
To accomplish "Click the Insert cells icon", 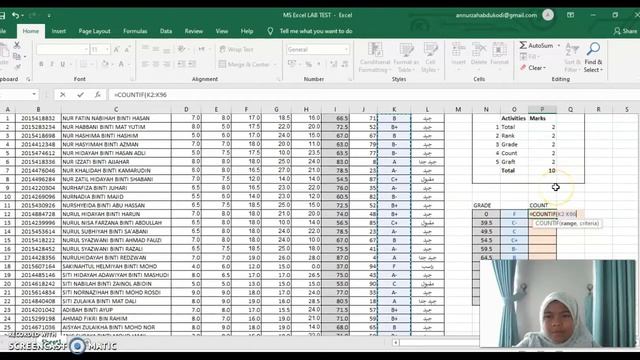I will 458,50.
